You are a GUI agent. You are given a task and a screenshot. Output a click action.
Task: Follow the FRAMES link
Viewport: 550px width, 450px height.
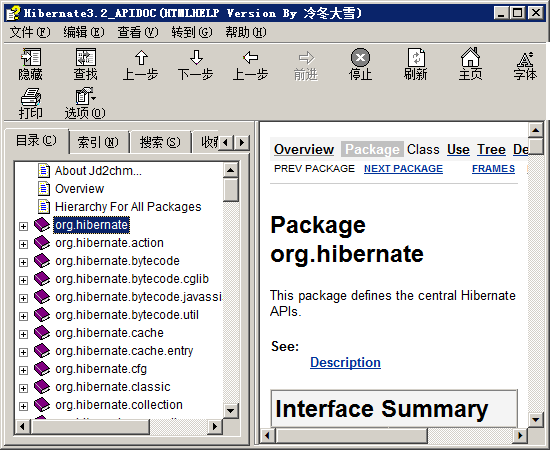[x=493, y=169]
